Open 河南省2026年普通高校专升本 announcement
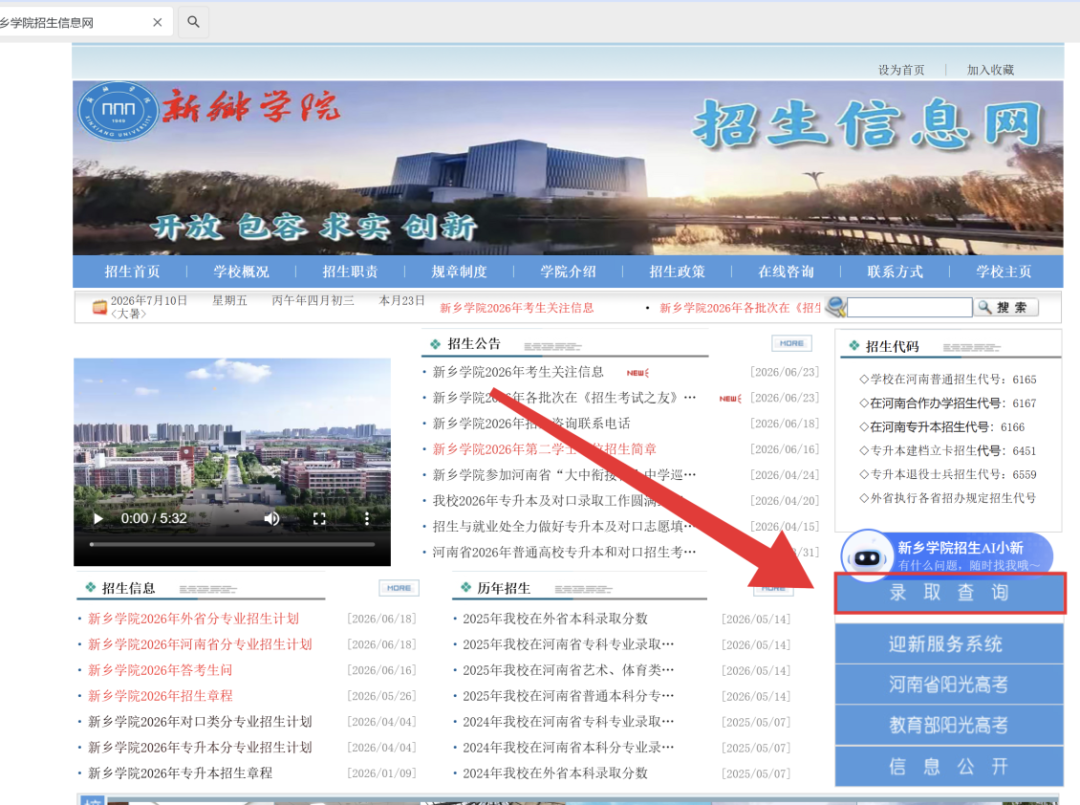This screenshot has height=805, width=1080. tap(564, 552)
